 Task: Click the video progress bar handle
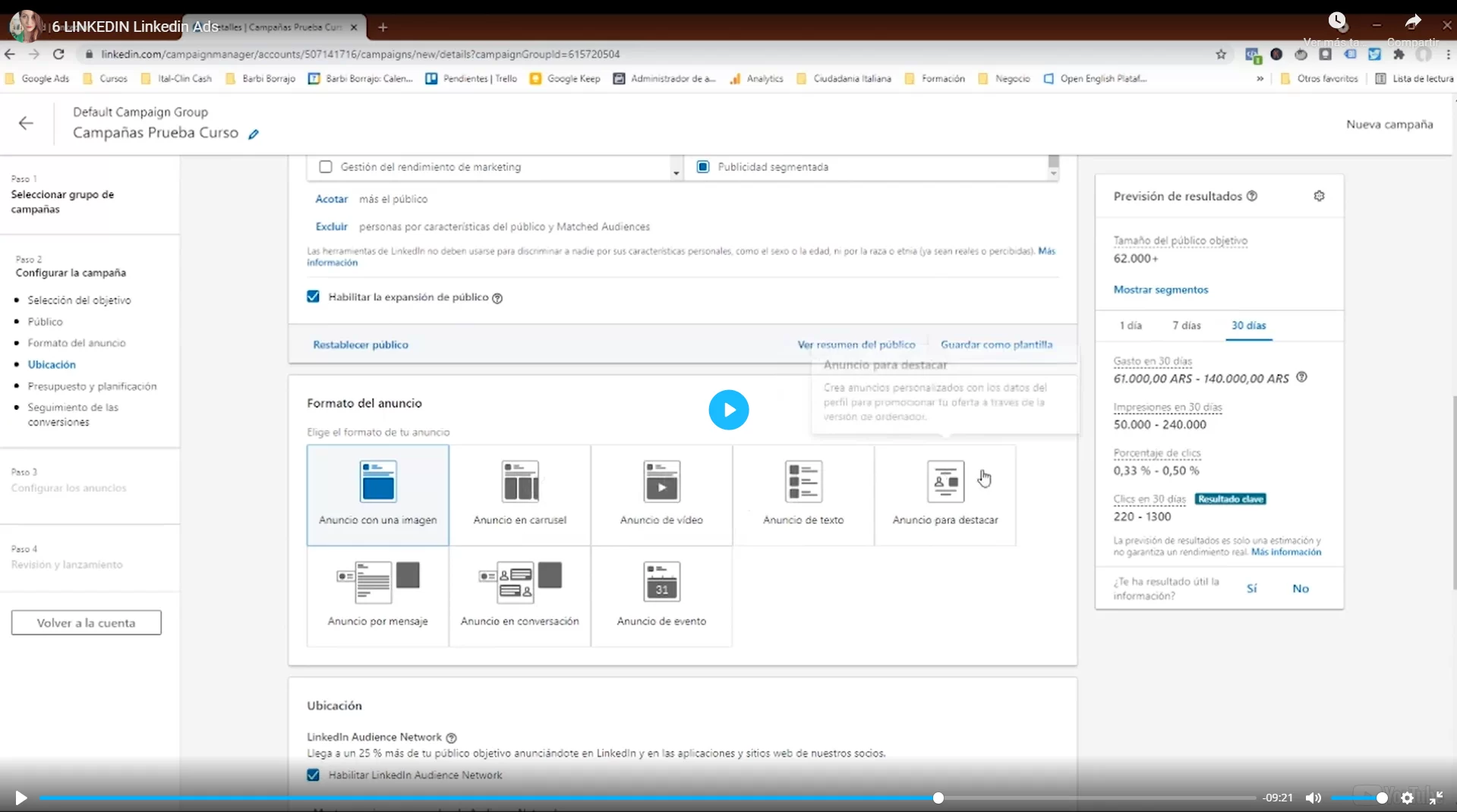pos(938,798)
